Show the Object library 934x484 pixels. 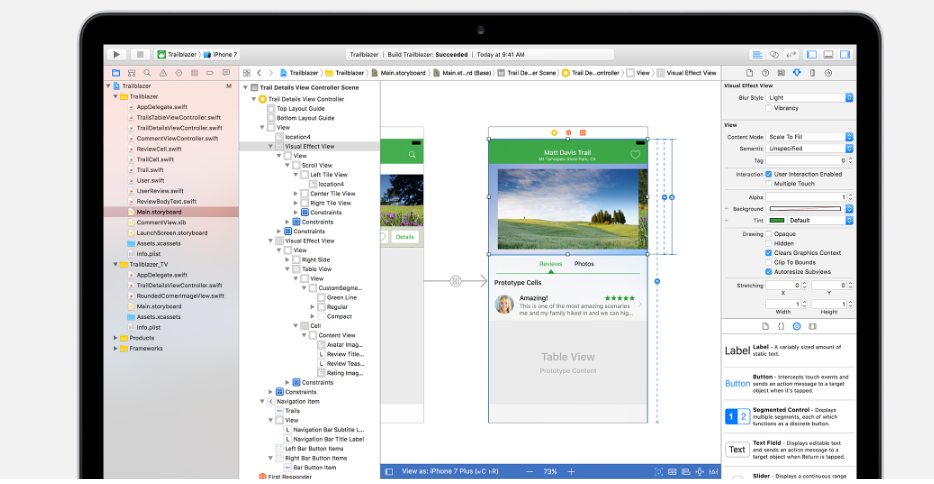pos(796,326)
